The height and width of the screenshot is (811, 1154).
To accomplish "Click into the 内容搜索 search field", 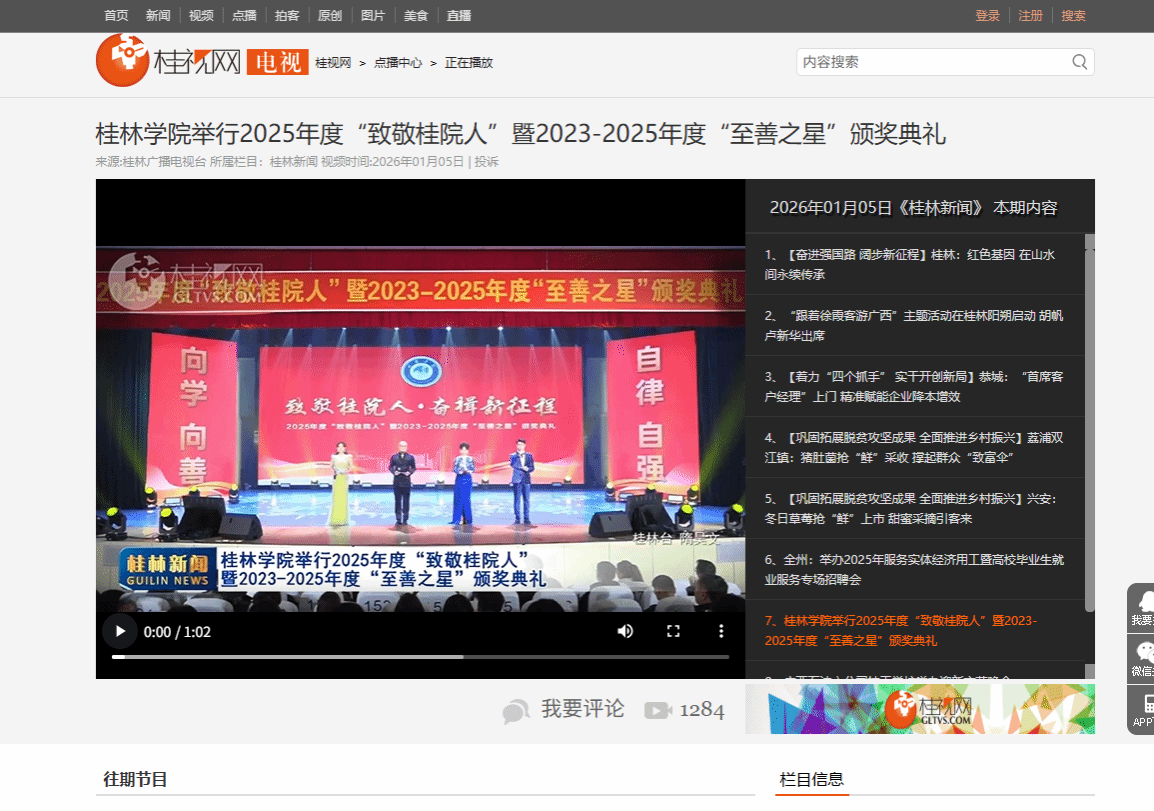I will pyautogui.click(x=930, y=62).
